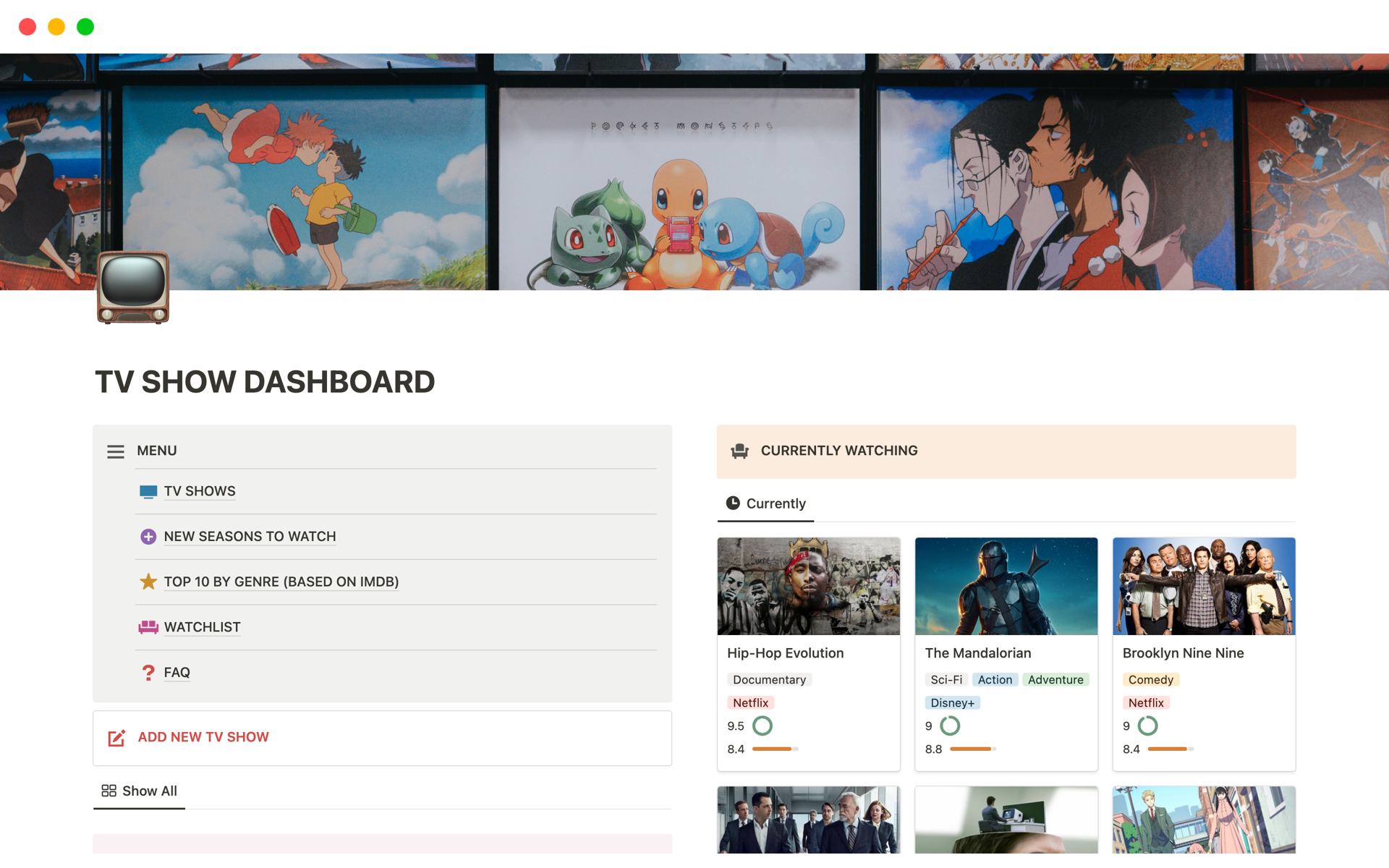Click the Comedy genre tag
The image size is (1389, 868).
click(1150, 680)
